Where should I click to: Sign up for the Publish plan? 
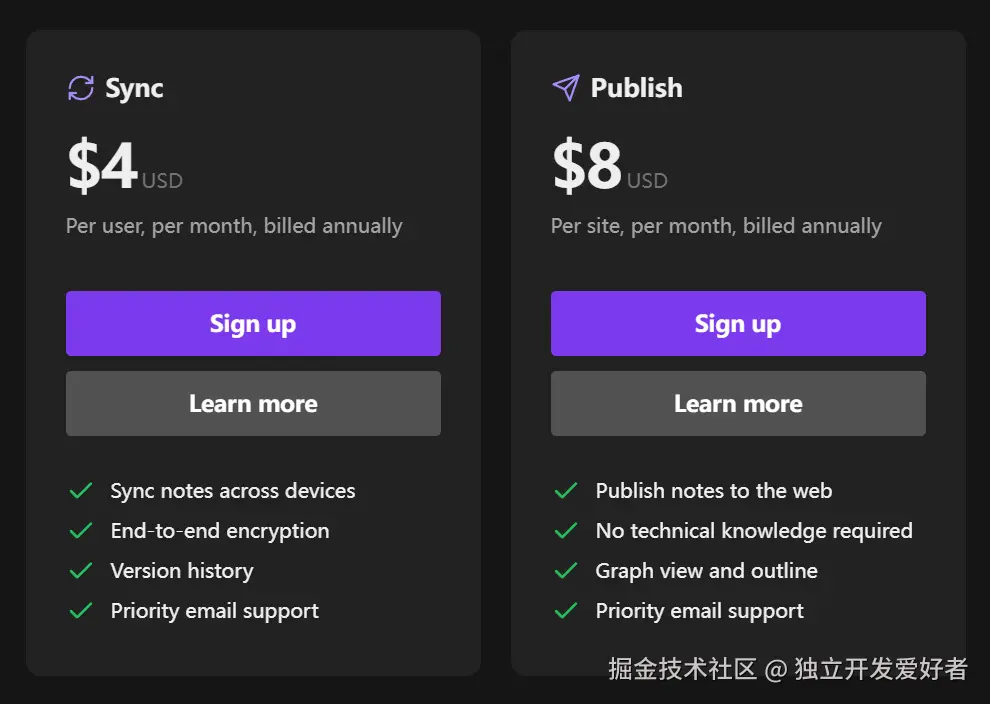tap(738, 323)
